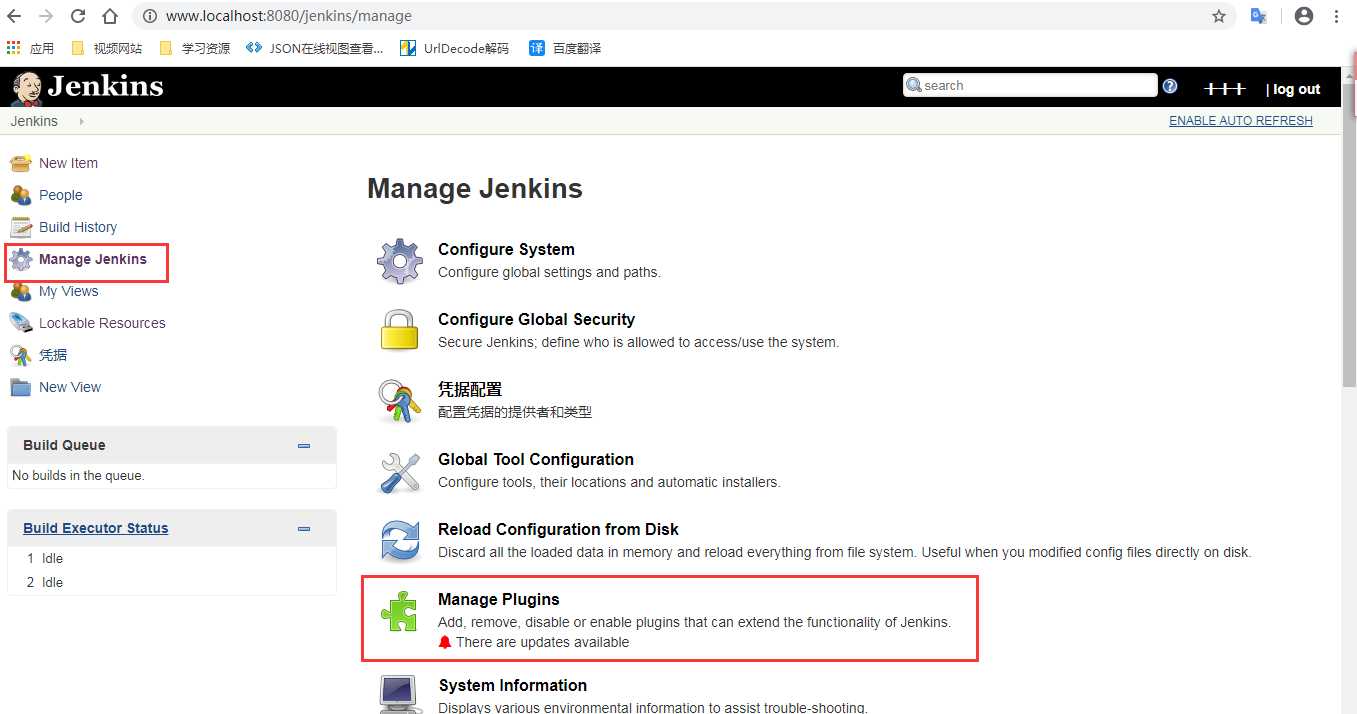The height and width of the screenshot is (714, 1357).
Task: Open My Views in sidebar
Action: [68, 291]
